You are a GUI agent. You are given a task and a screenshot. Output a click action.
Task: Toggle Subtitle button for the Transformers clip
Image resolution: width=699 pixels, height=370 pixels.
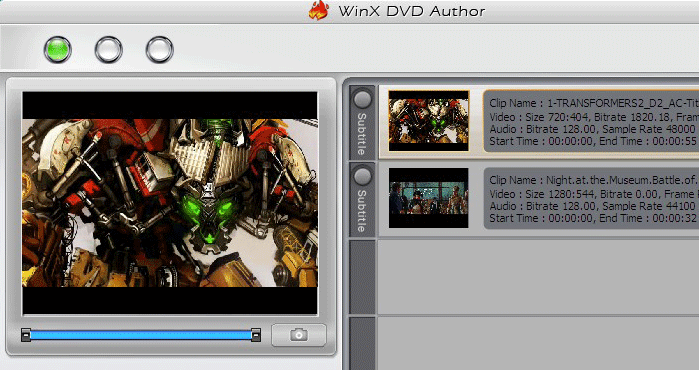point(362,123)
